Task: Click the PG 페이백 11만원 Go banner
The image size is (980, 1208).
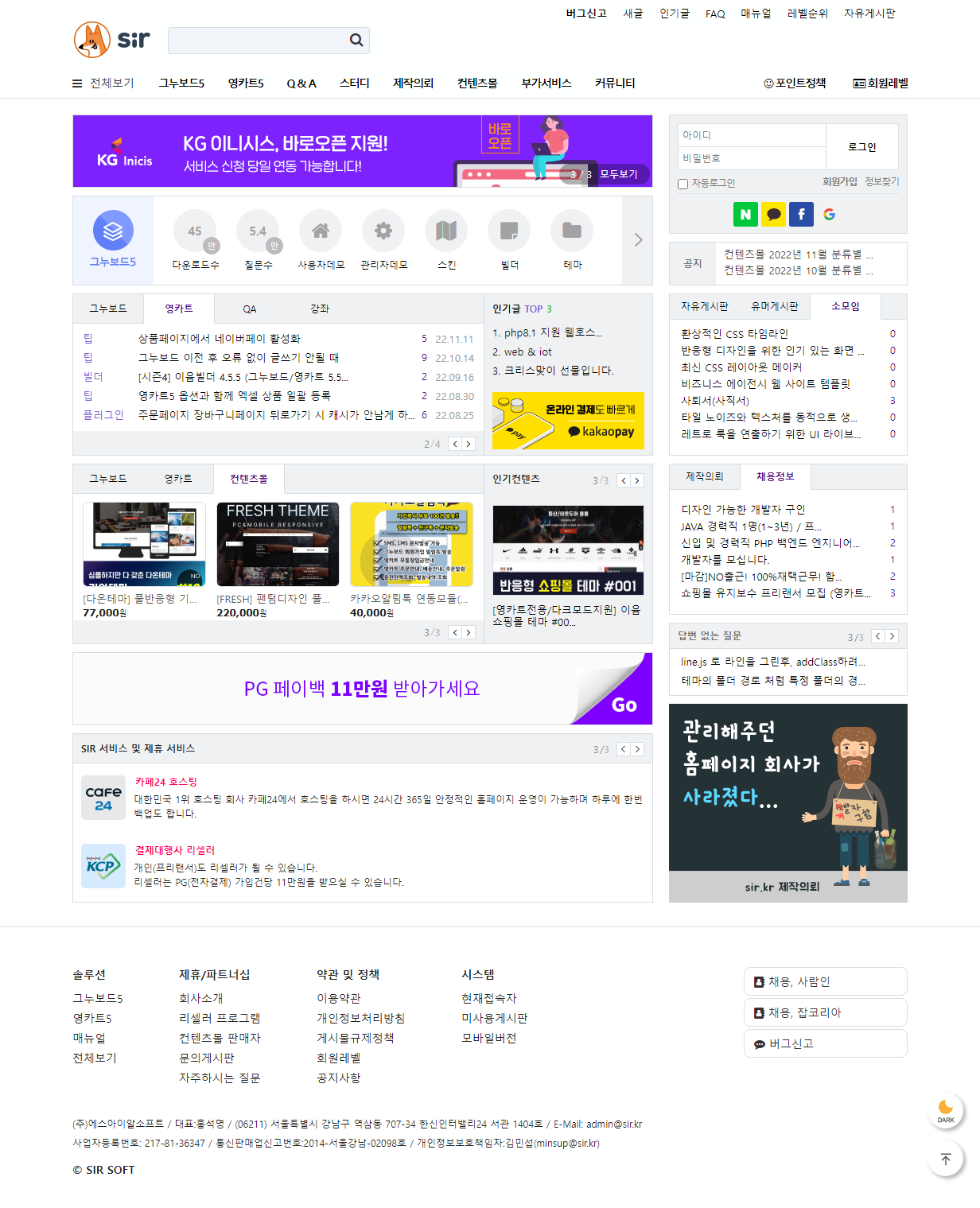Action: click(x=363, y=689)
